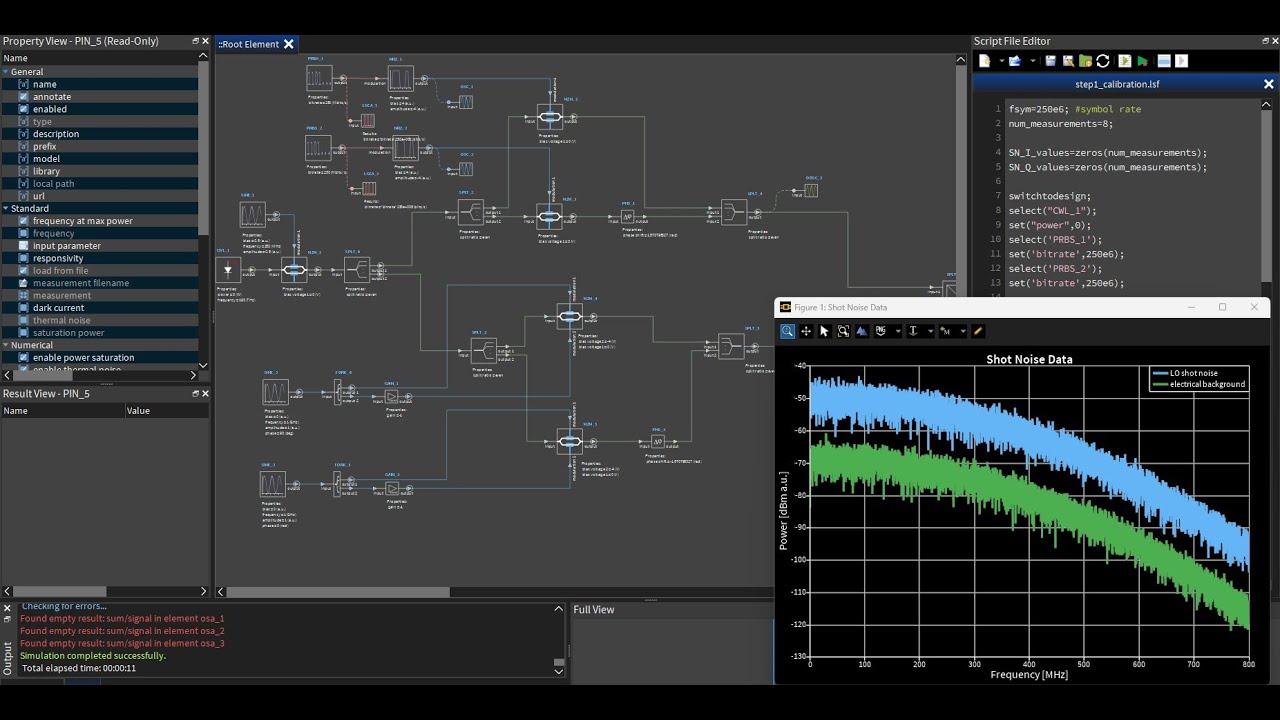1280x720 pixels.
Task: Toggle enable power saturation checkbox
Action: coord(24,357)
